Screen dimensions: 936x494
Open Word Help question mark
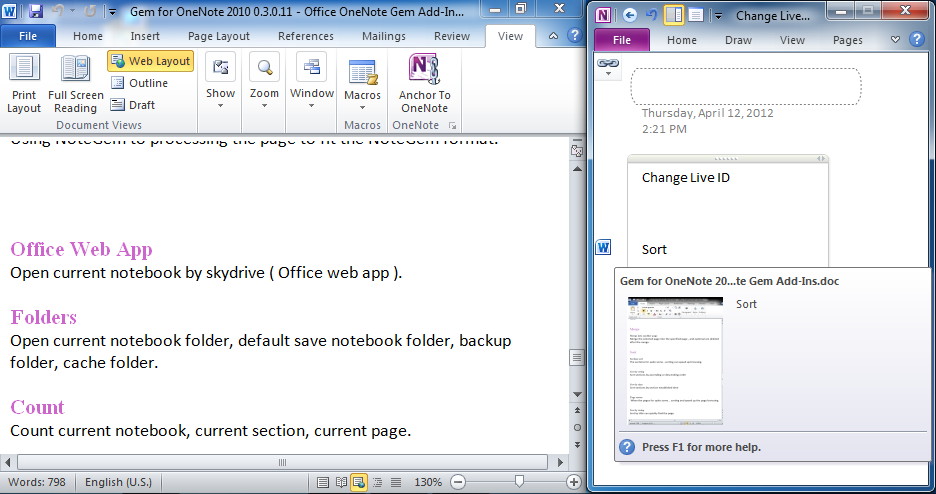(574, 35)
